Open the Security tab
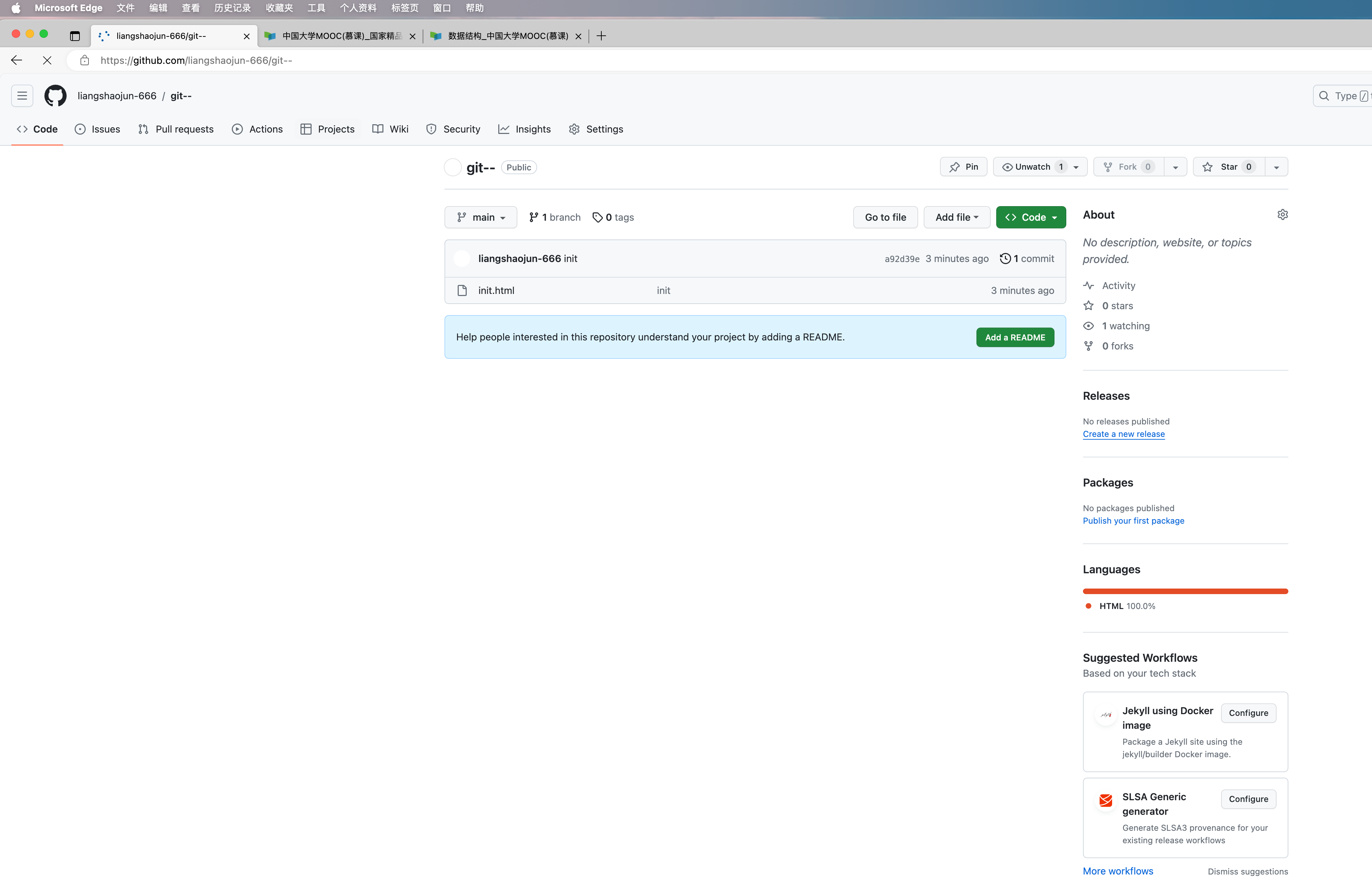Viewport: 1372px width, 896px height. pos(453,129)
